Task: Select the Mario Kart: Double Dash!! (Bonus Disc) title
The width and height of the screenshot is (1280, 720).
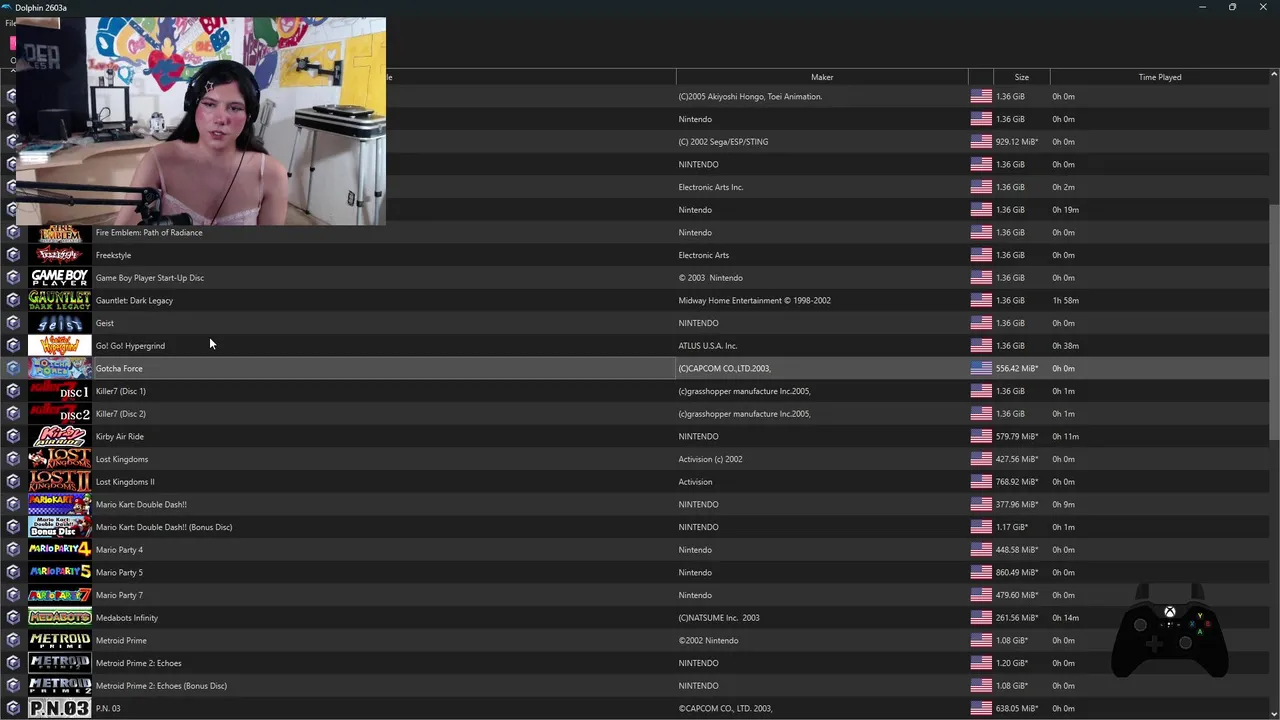Action: tap(164, 527)
